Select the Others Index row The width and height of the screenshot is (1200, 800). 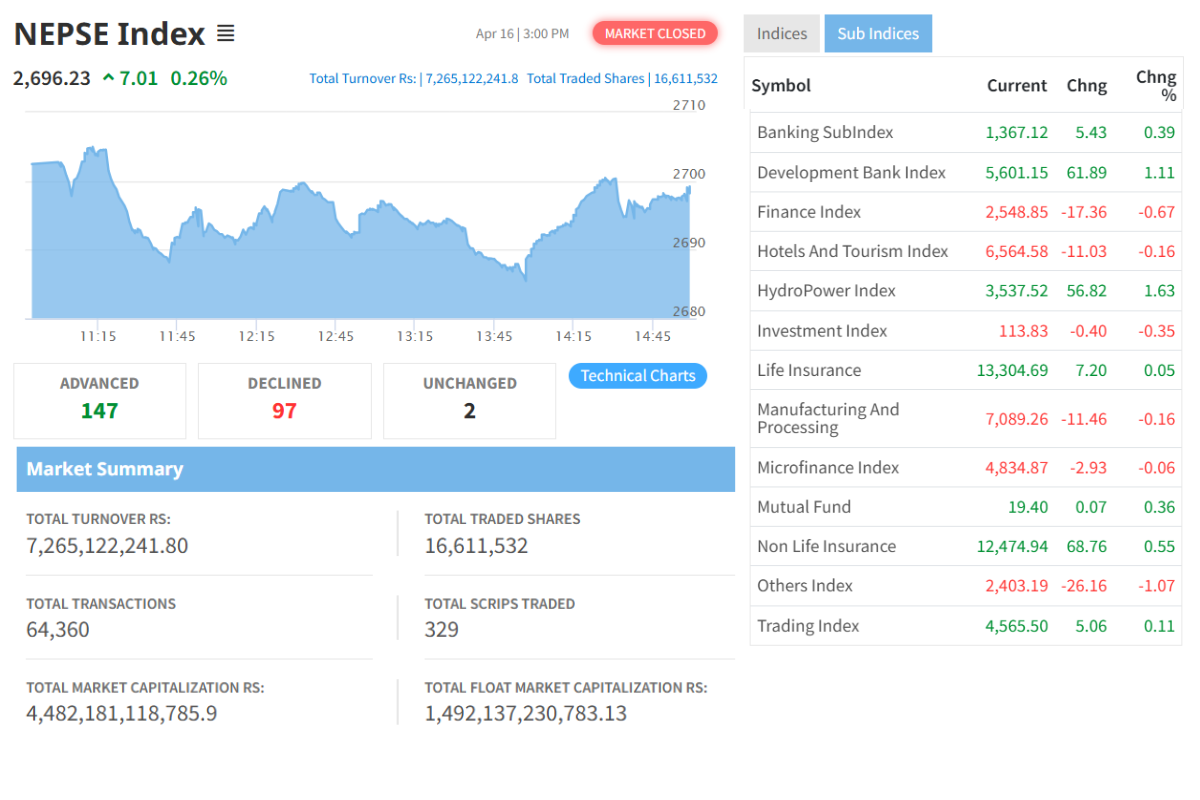tap(966, 586)
